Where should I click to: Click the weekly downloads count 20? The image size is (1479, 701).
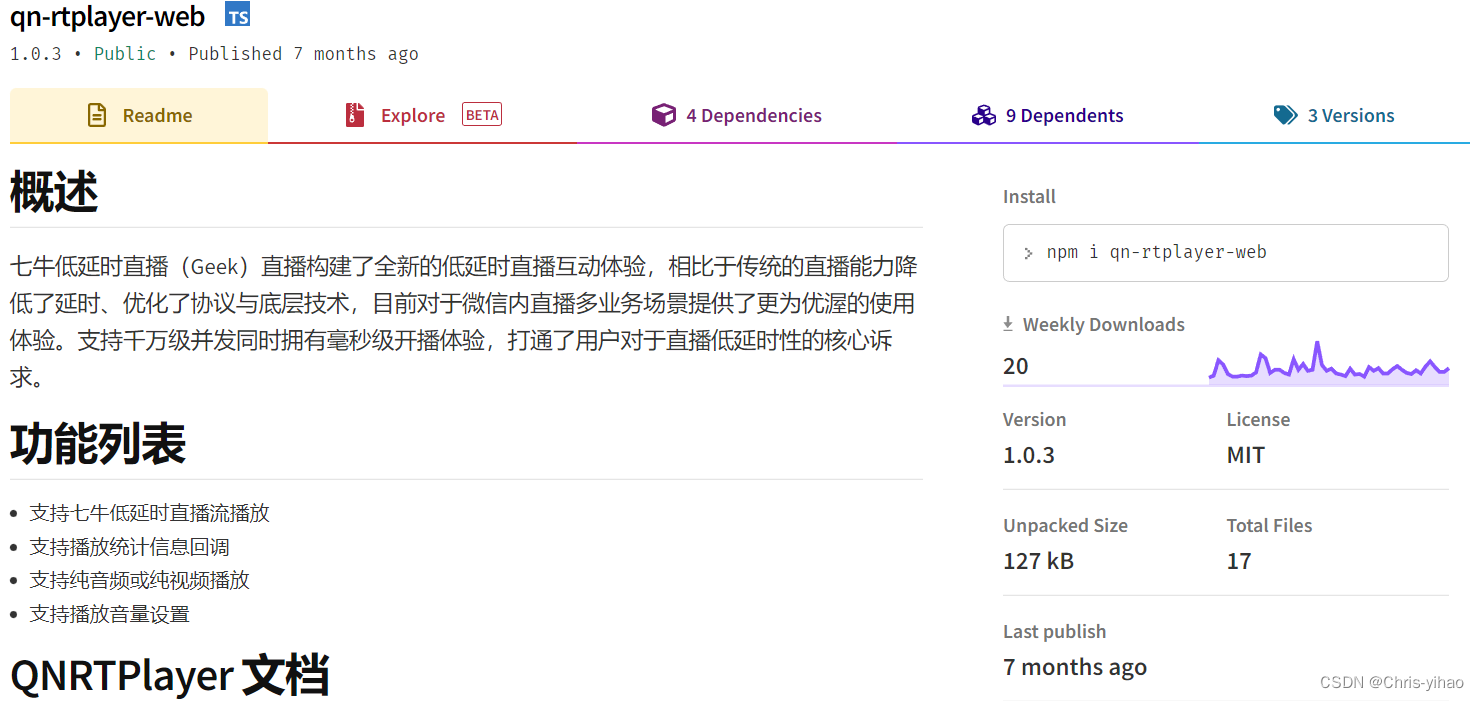pyautogui.click(x=1016, y=366)
